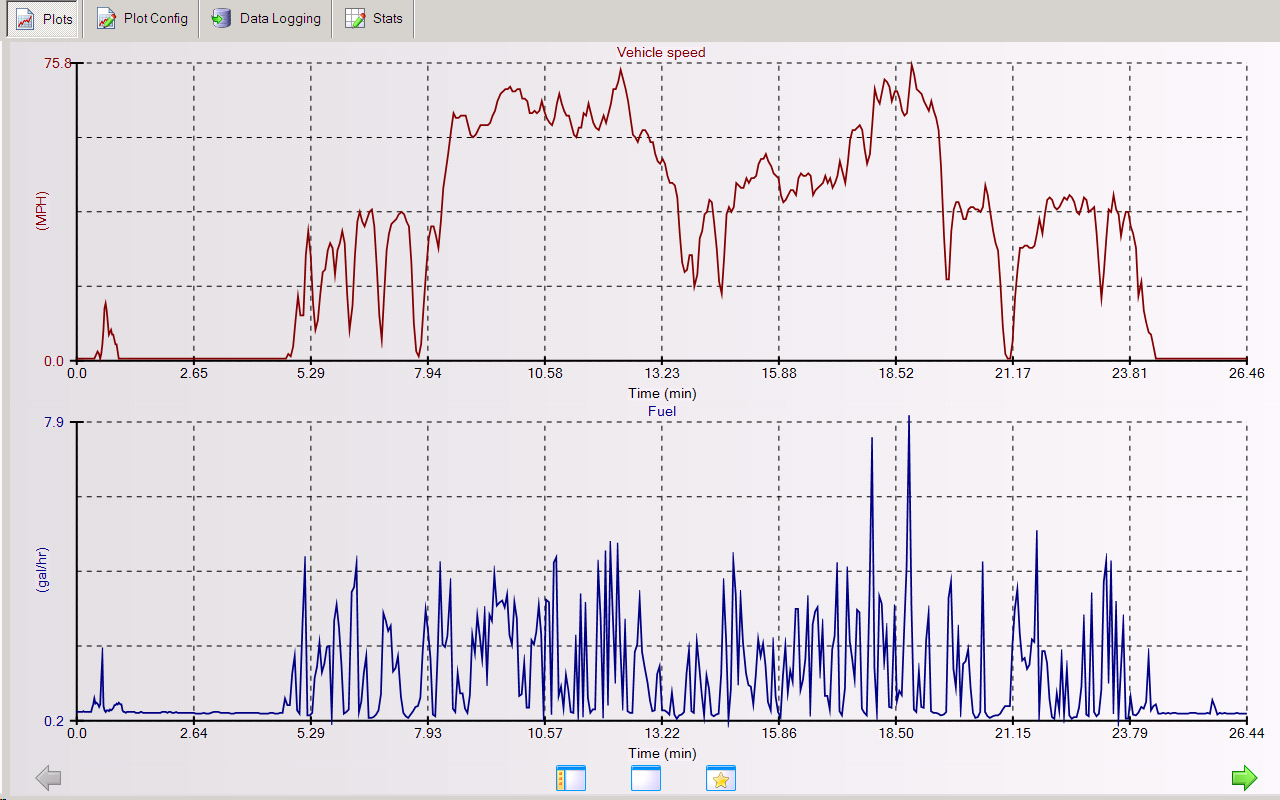This screenshot has width=1280, height=800.
Task: Select the Stats tab
Action: [x=374, y=19]
